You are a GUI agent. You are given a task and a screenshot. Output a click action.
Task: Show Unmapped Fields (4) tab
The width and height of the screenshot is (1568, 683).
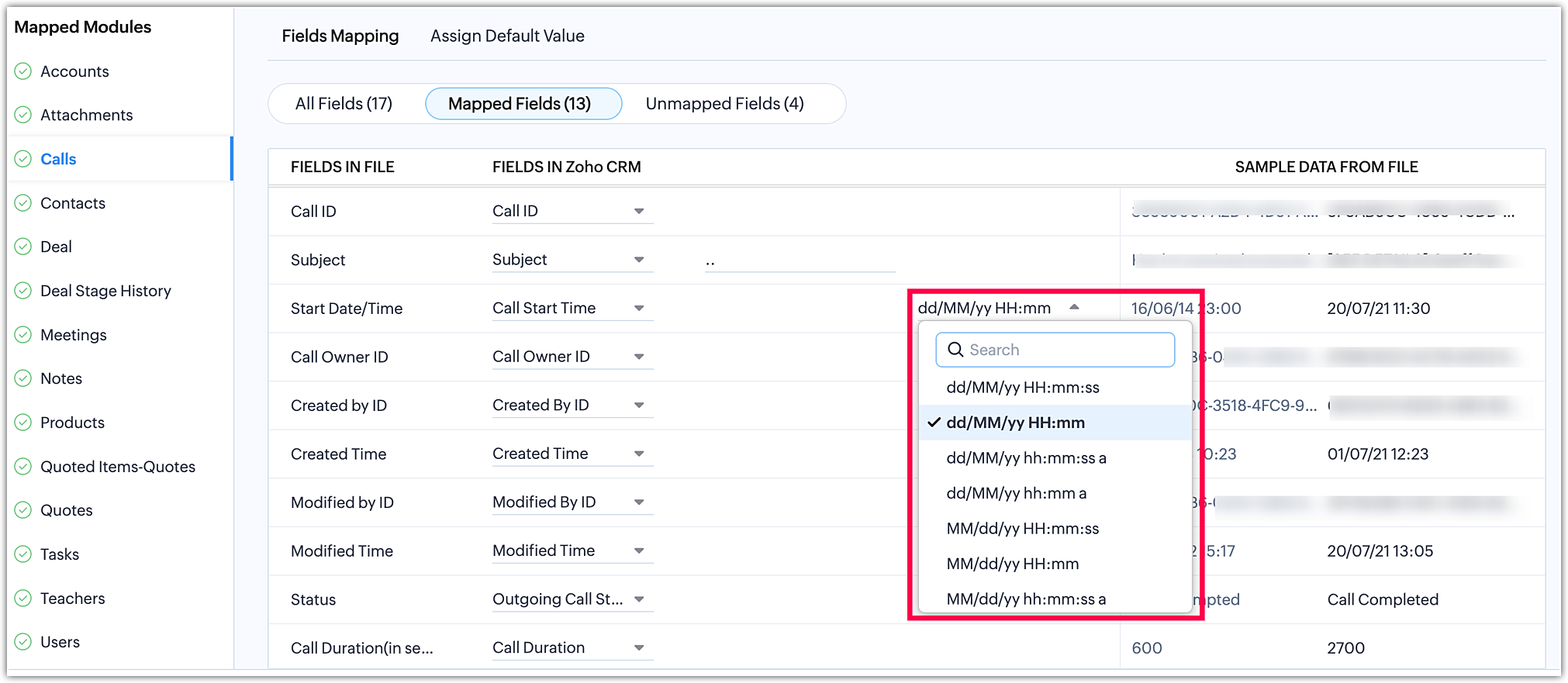(x=724, y=104)
